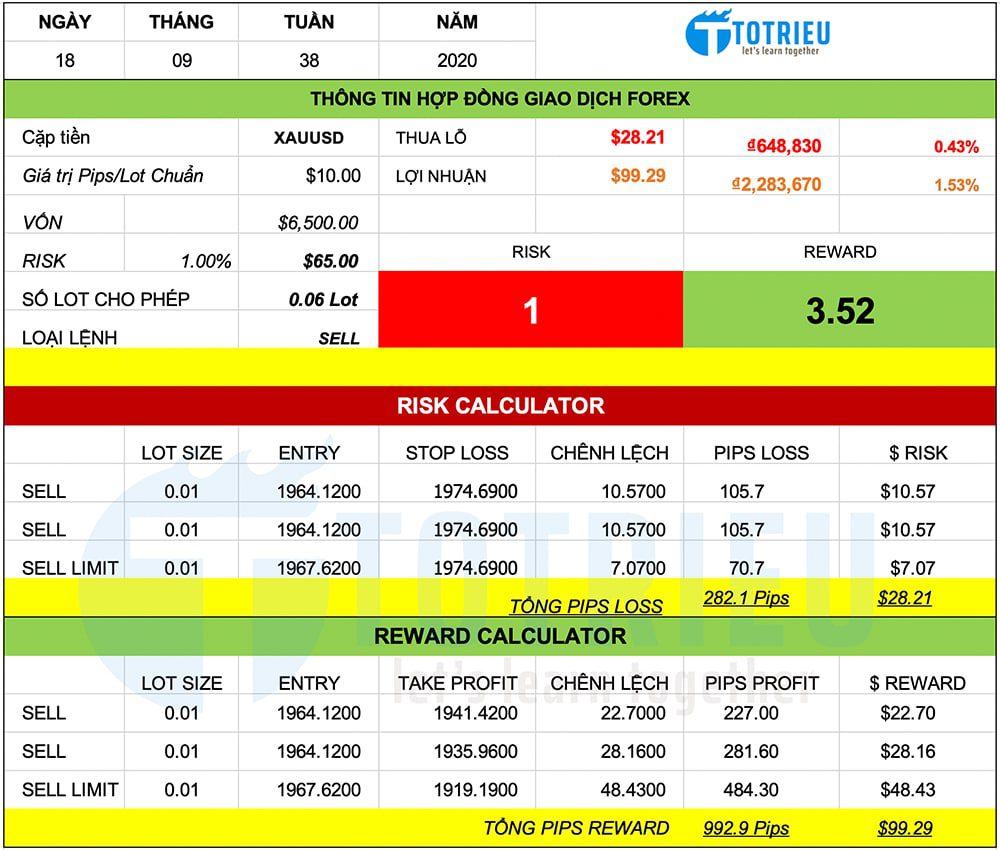Click the $48.43 reward cell
The width and height of the screenshot is (1000, 850).
click(908, 789)
